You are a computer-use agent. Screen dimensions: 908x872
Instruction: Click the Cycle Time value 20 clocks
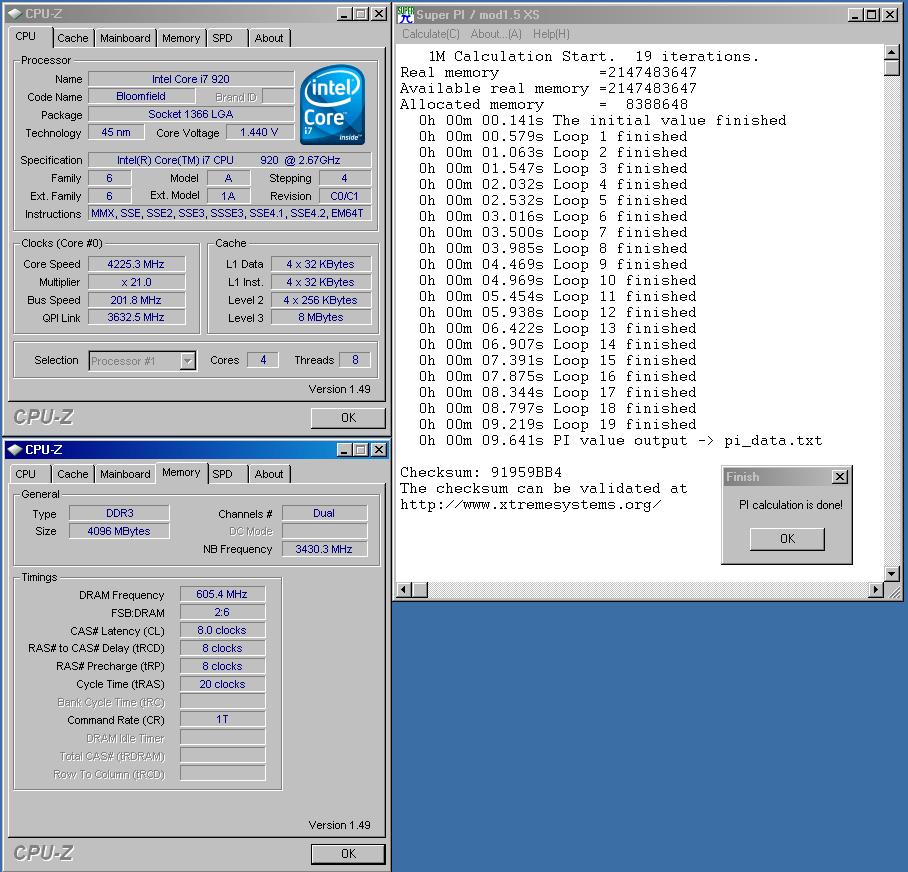[x=222, y=684]
